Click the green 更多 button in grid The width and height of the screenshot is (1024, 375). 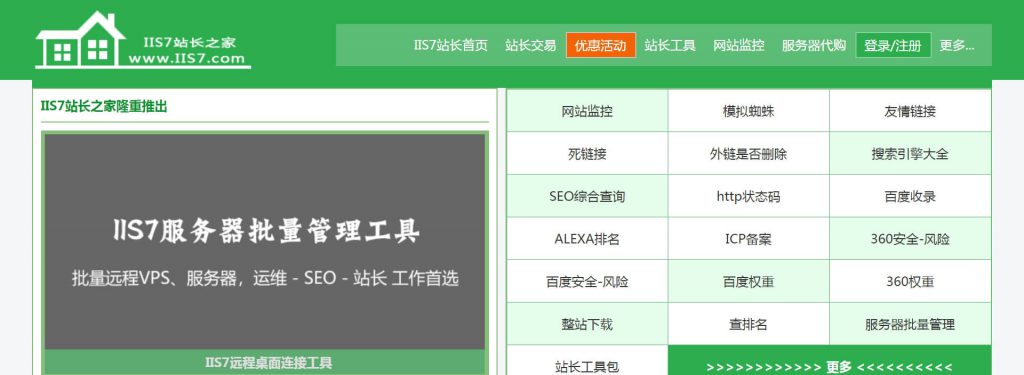click(829, 362)
